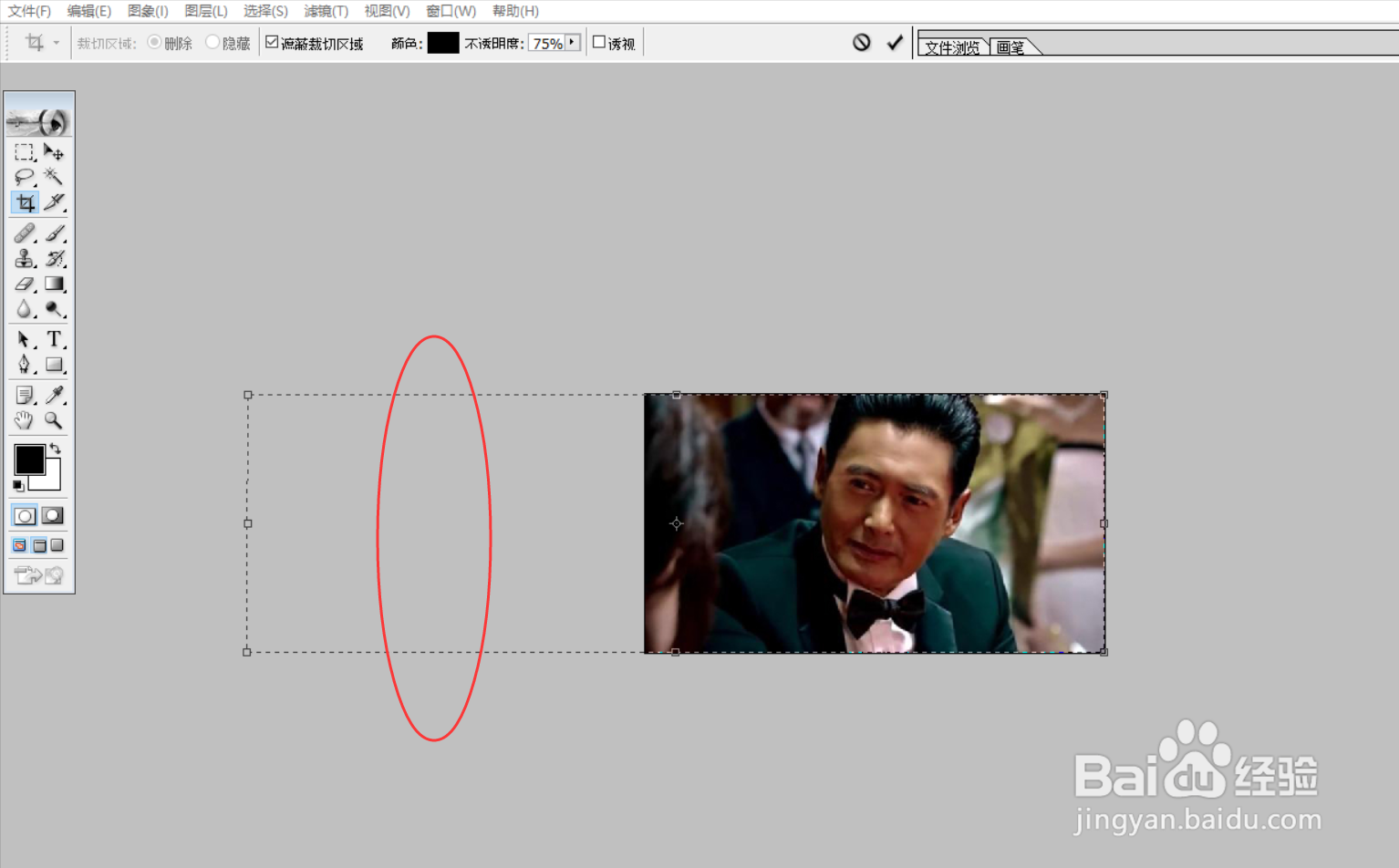
Task: Select the Type tool
Action: (54, 339)
